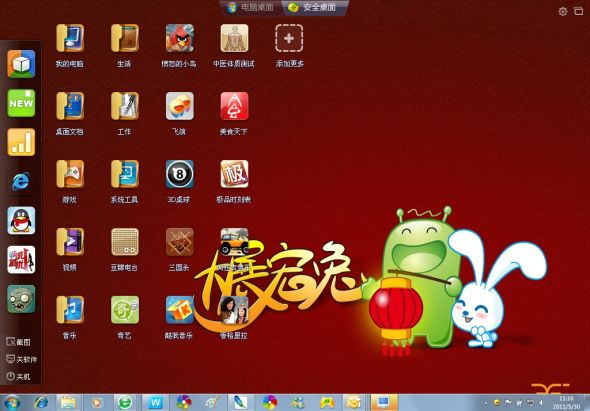
Task: Open Windows Media Player in taskbar
Action: [97, 403]
